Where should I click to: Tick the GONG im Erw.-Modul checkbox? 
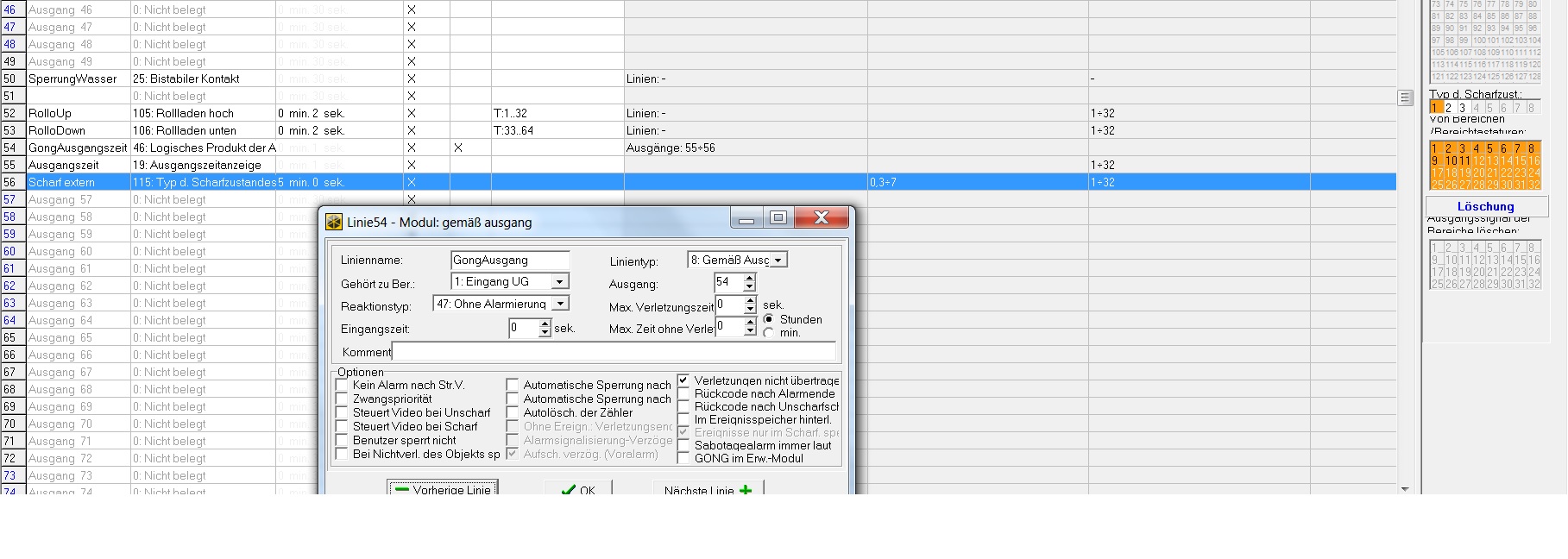[x=683, y=458]
